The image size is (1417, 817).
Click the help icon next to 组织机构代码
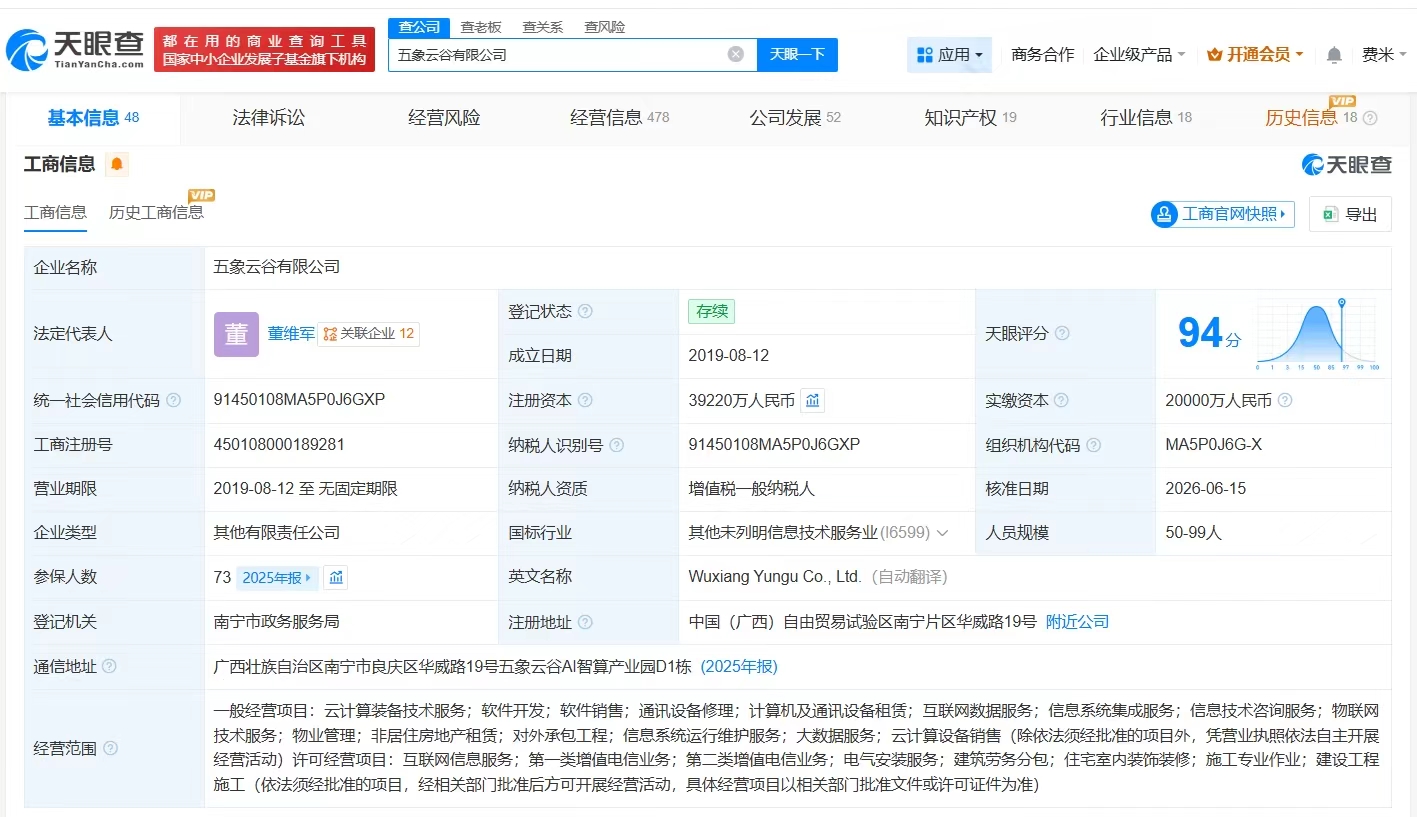[x=1094, y=445]
